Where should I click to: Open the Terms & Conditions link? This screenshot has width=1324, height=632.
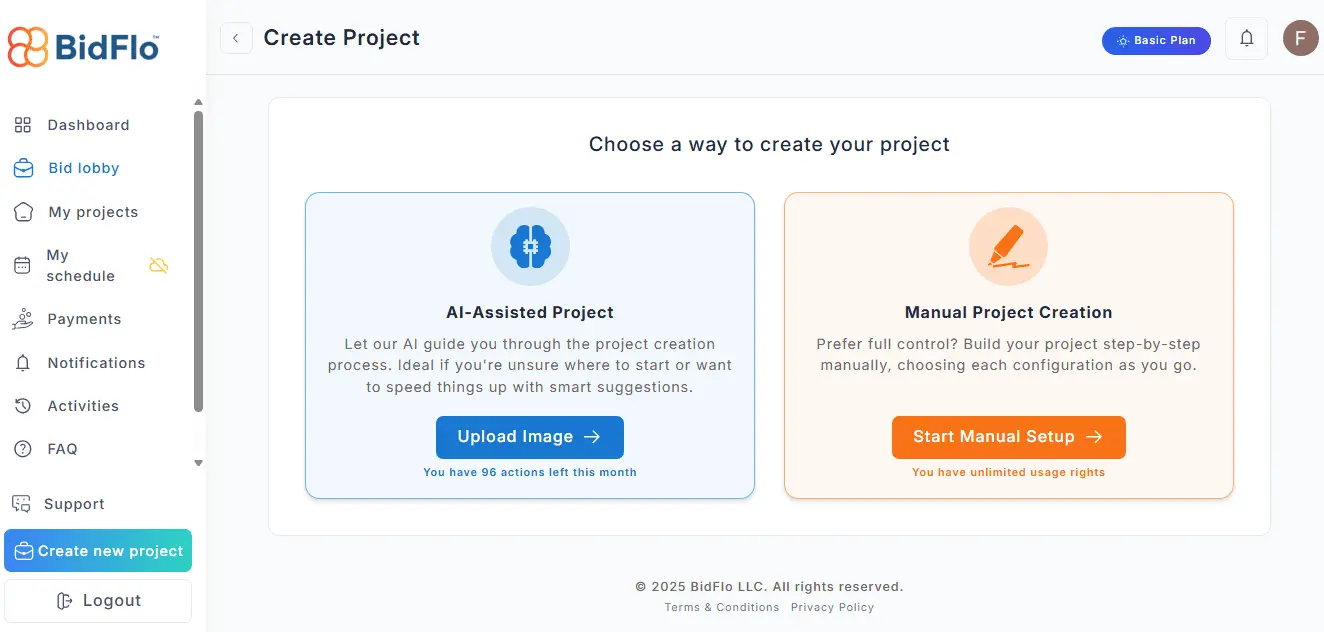[x=722, y=607]
